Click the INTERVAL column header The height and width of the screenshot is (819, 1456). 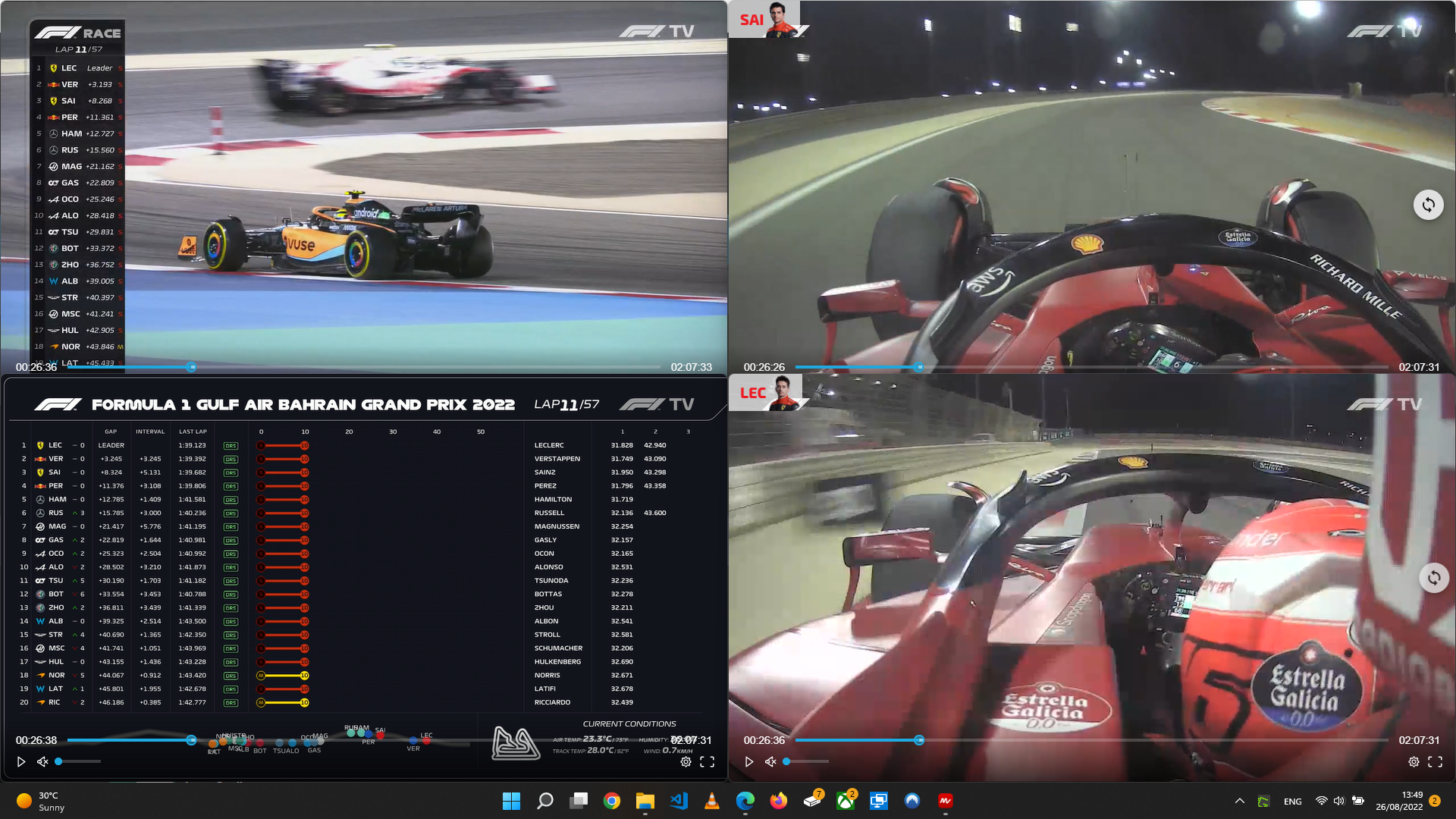(150, 431)
